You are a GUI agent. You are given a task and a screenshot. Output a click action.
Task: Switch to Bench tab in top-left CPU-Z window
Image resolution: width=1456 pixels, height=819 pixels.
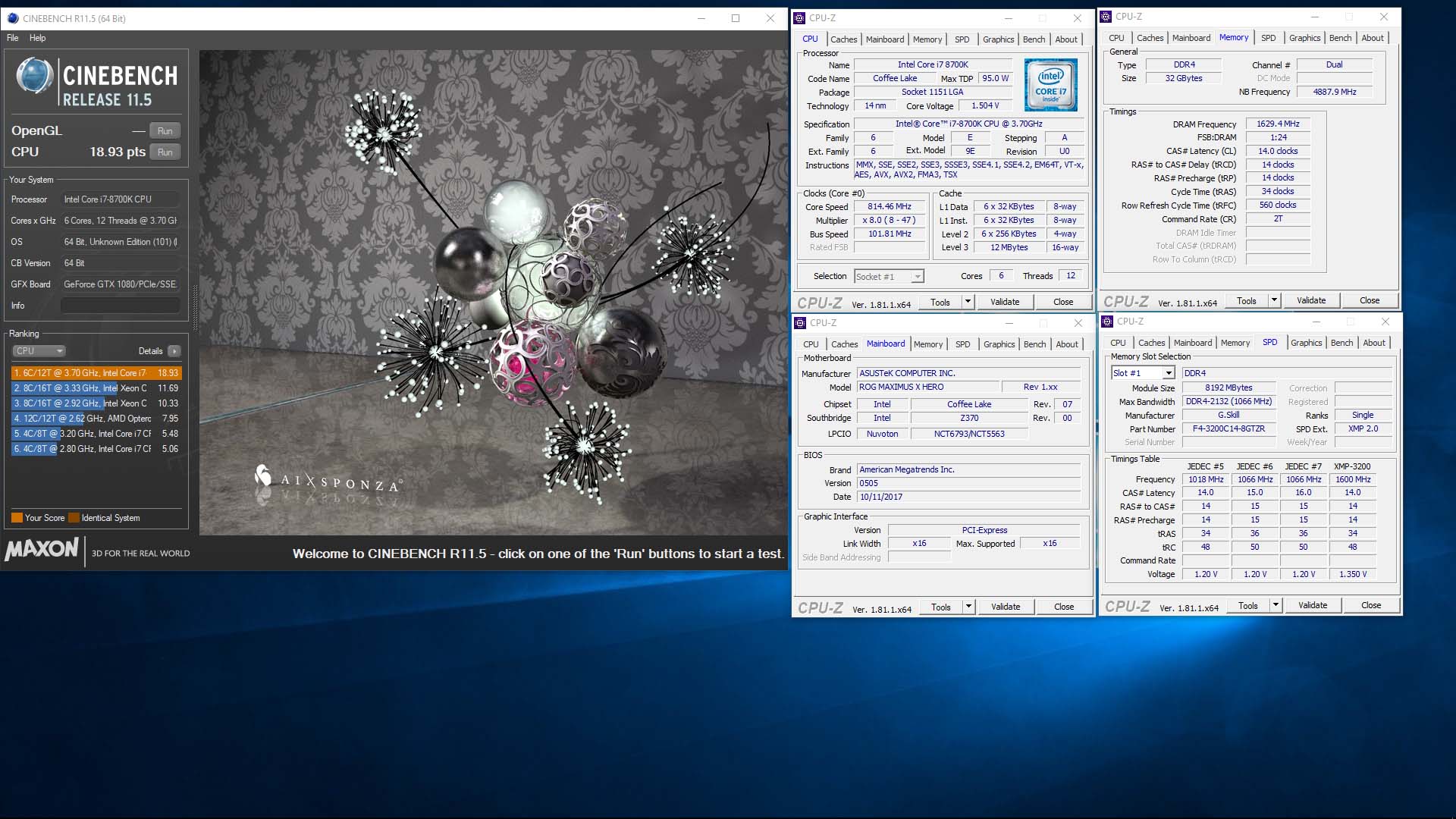pos(1034,39)
